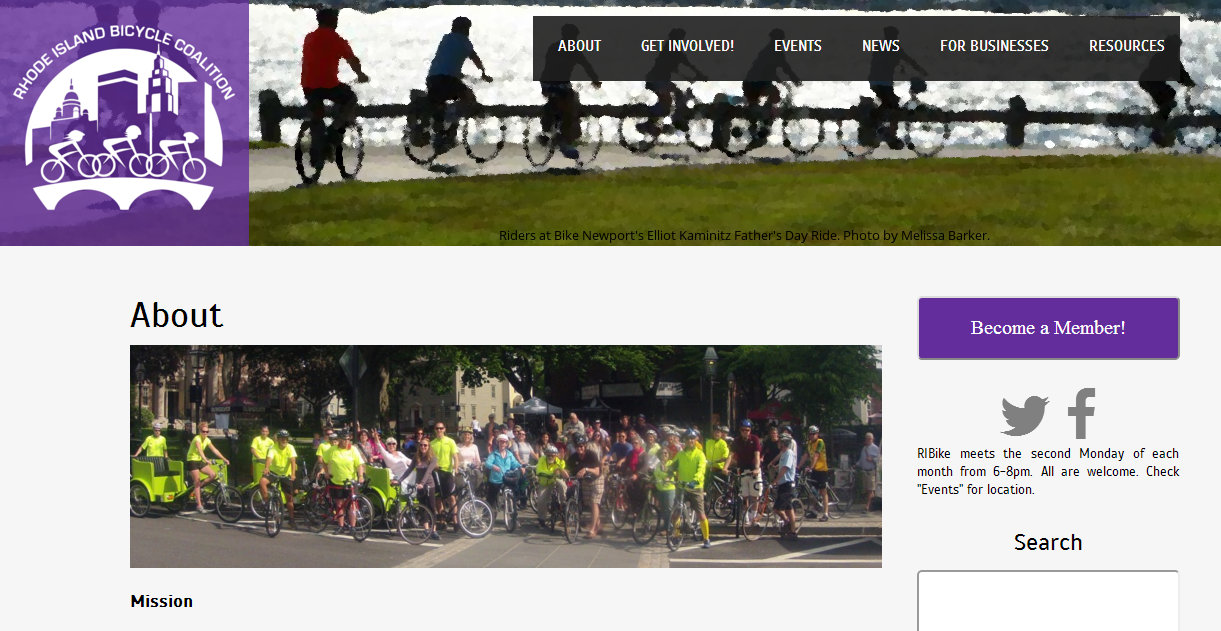Click the Rhode Island Bicycle Coalition logo
Screen dimensions: 1221x631
(124, 124)
